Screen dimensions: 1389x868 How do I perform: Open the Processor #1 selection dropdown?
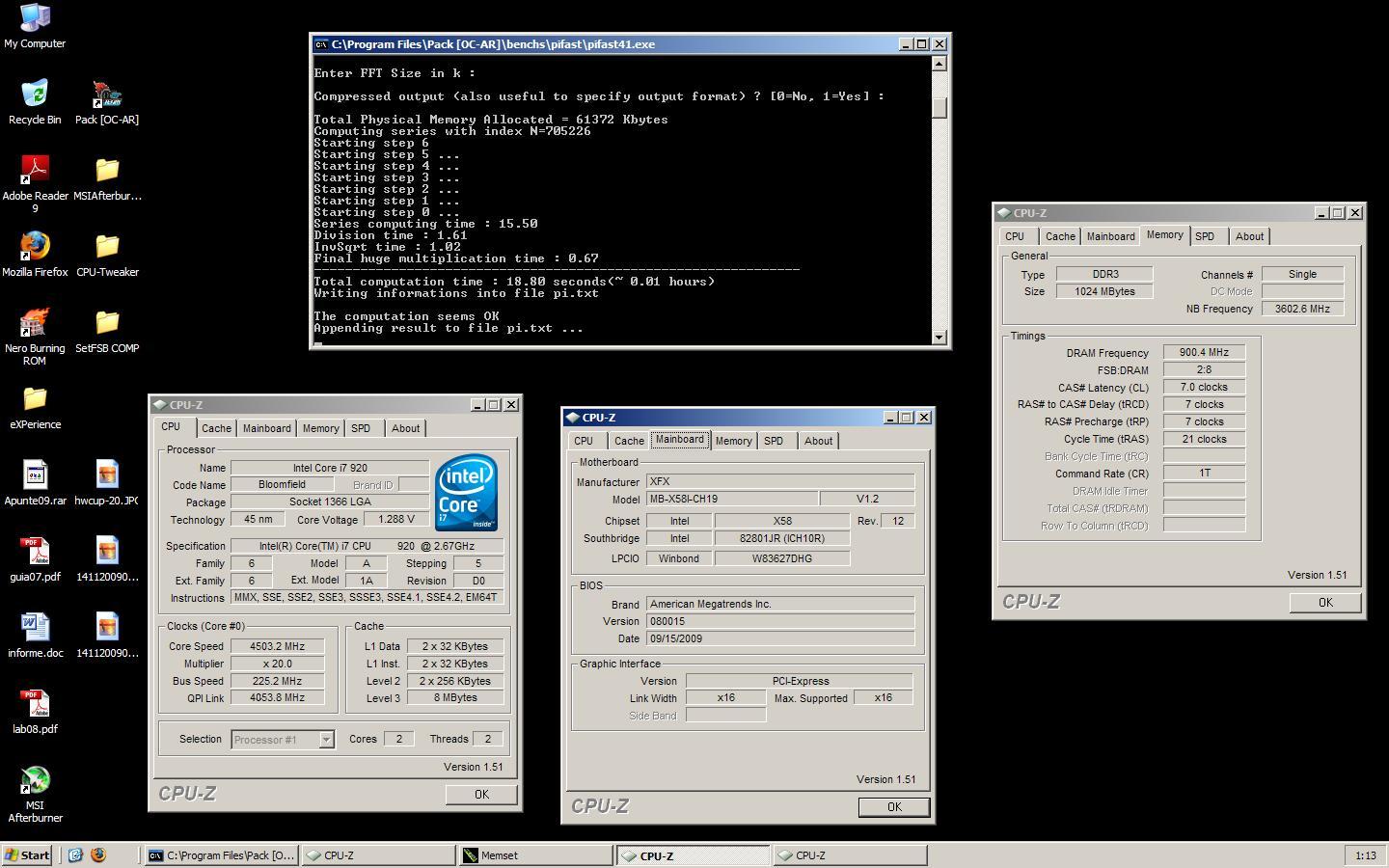point(326,740)
